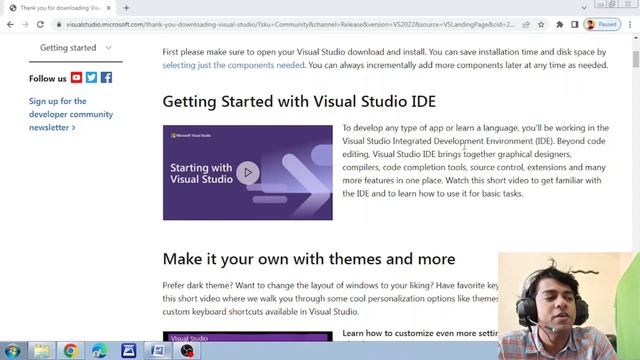Open the OBS recorder taskbar icon
This screenshot has width=640, height=360.
coord(187,351)
